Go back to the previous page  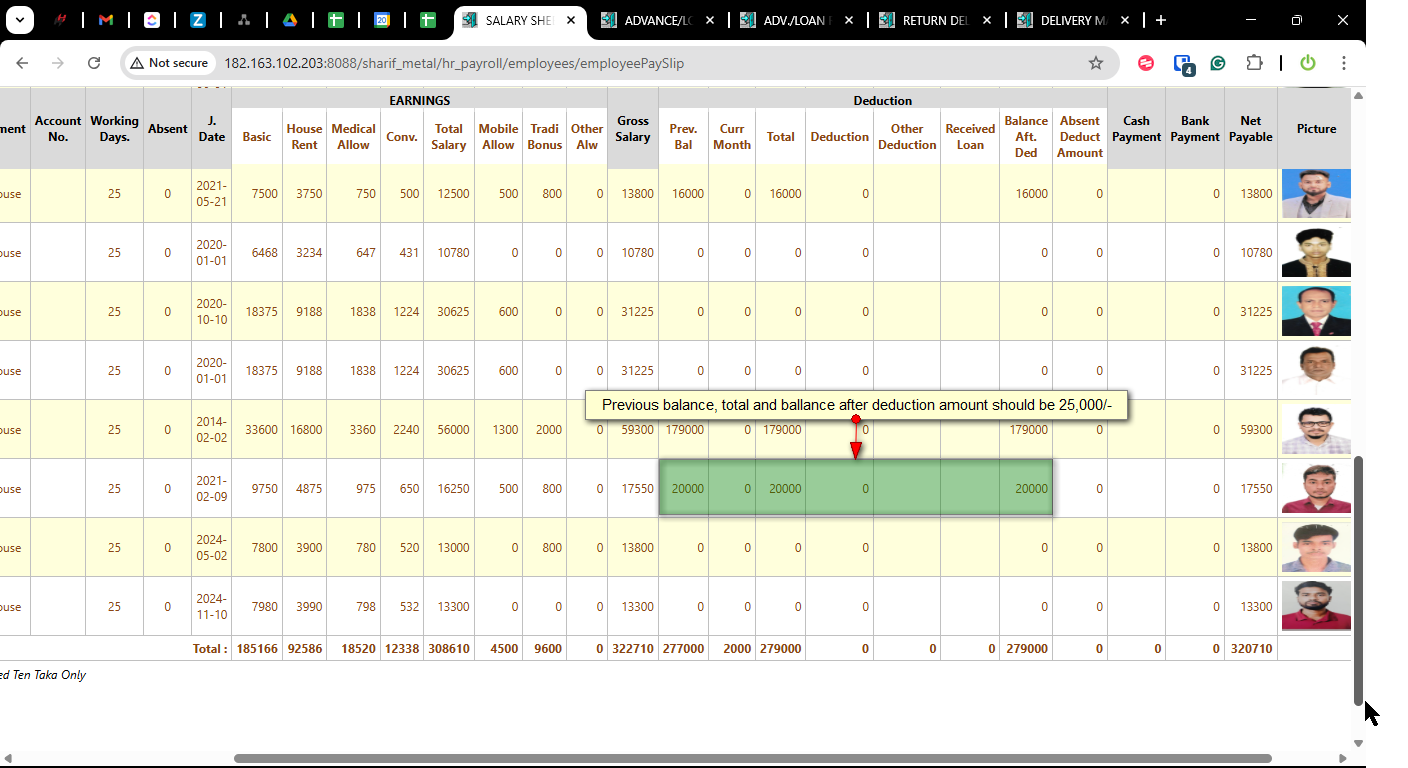coord(22,63)
